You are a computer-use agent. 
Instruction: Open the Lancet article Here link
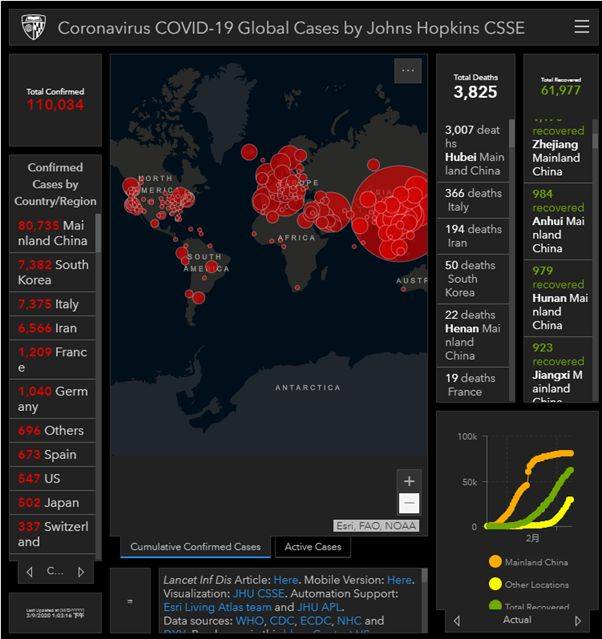285,580
